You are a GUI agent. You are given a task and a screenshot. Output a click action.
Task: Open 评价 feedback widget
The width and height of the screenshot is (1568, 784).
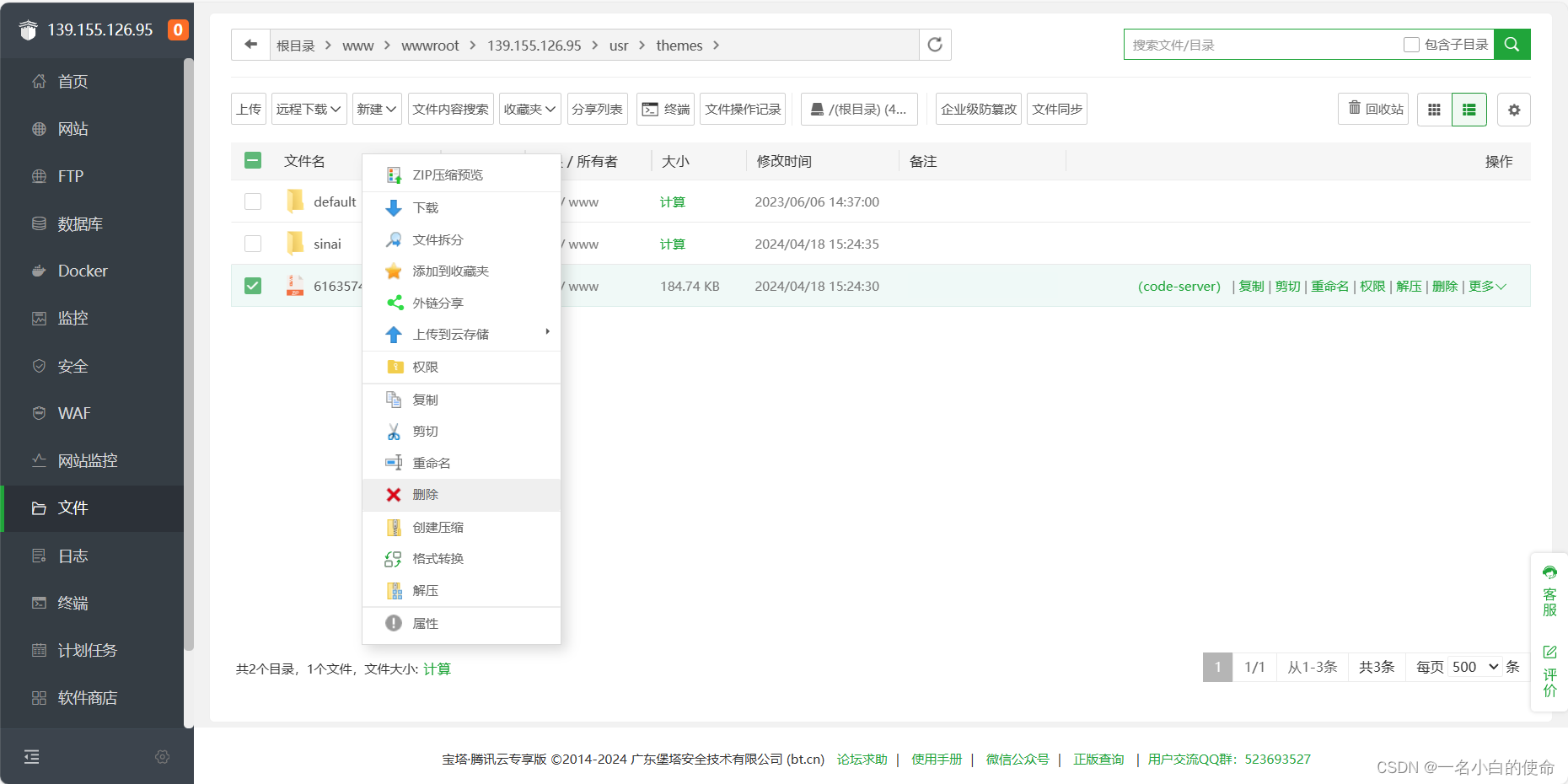(1549, 671)
